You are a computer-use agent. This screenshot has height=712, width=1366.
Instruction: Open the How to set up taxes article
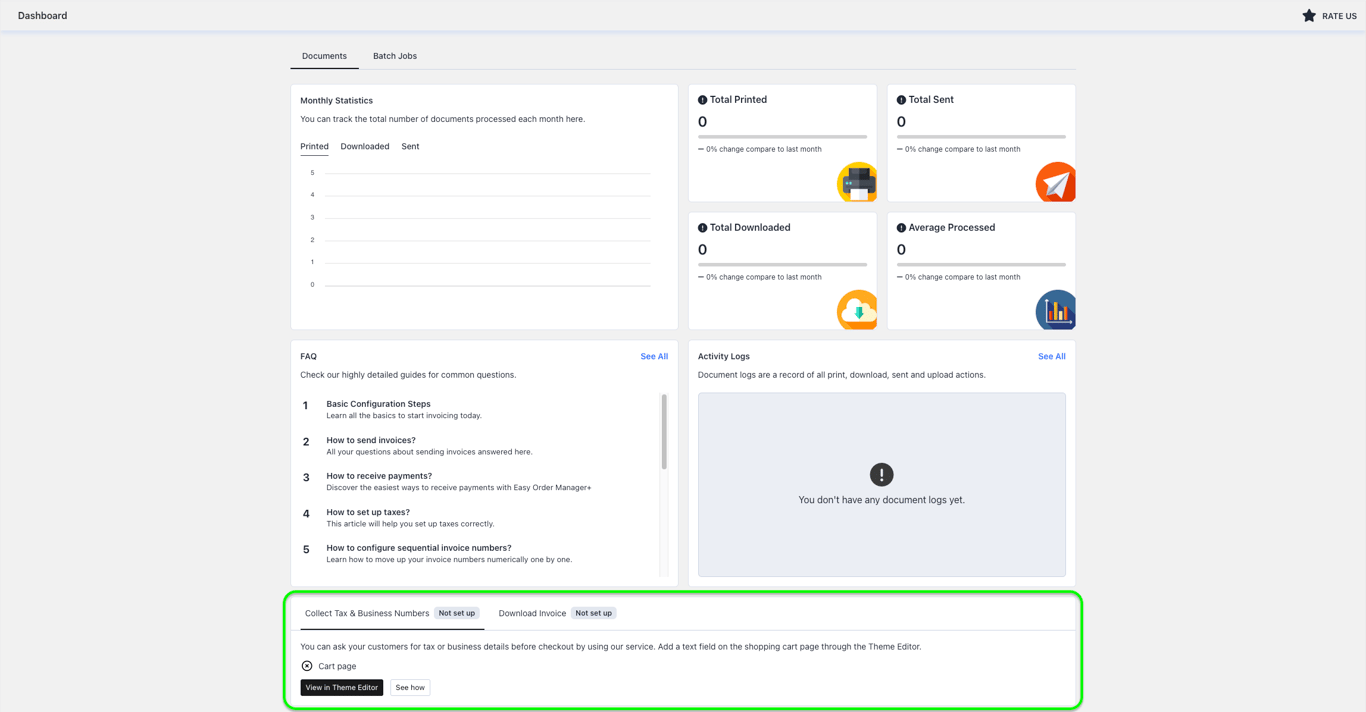tap(368, 512)
